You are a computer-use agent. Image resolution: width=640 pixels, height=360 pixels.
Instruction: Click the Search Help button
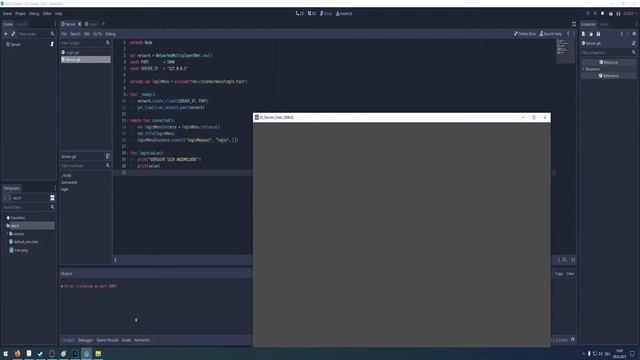pos(551,34)
